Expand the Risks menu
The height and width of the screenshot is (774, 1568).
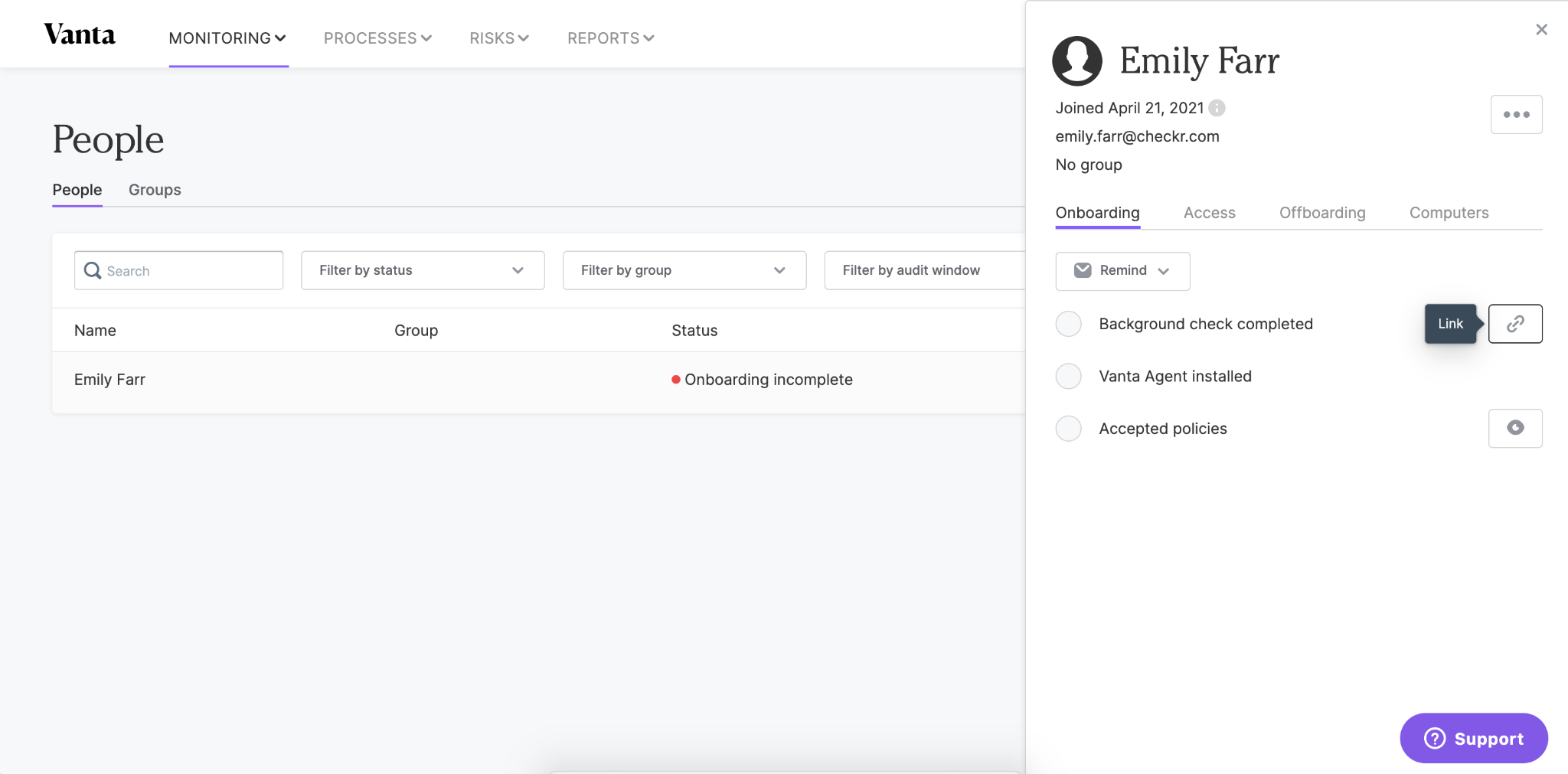click(x=499, y=38)
